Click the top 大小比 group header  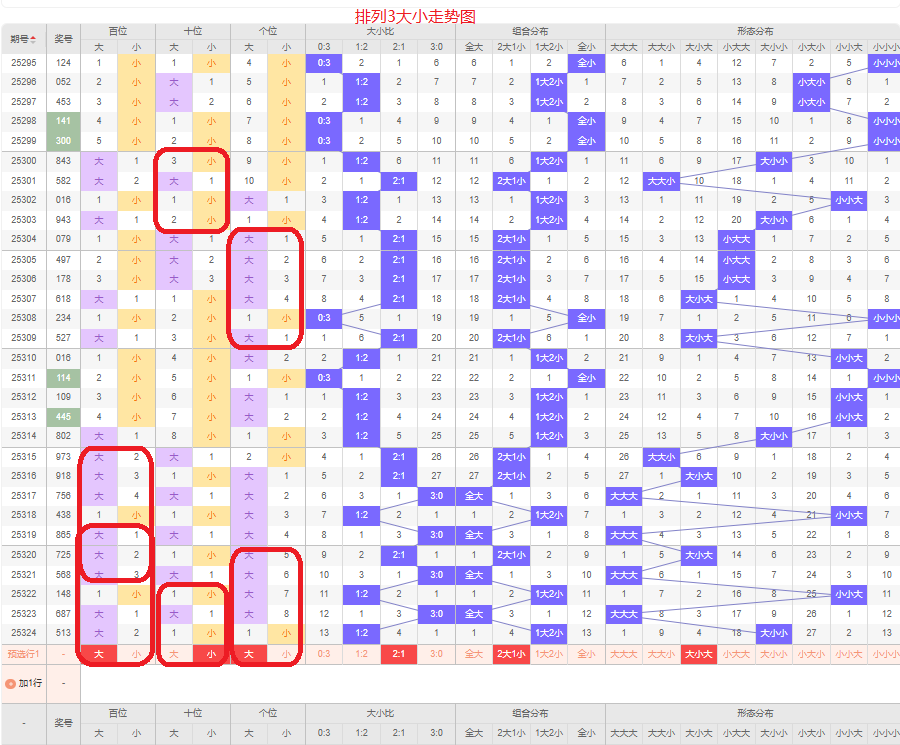380,32
